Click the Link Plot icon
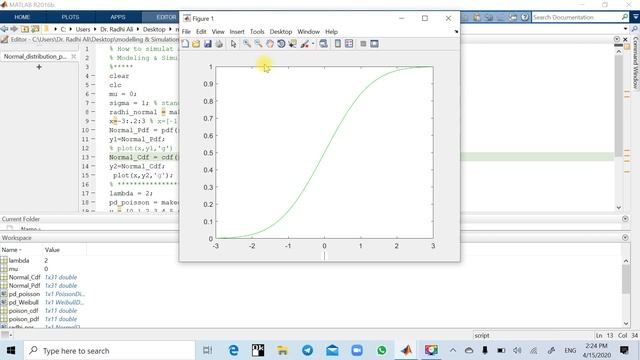This screenshot has height=360, width=640. (323, 44)
